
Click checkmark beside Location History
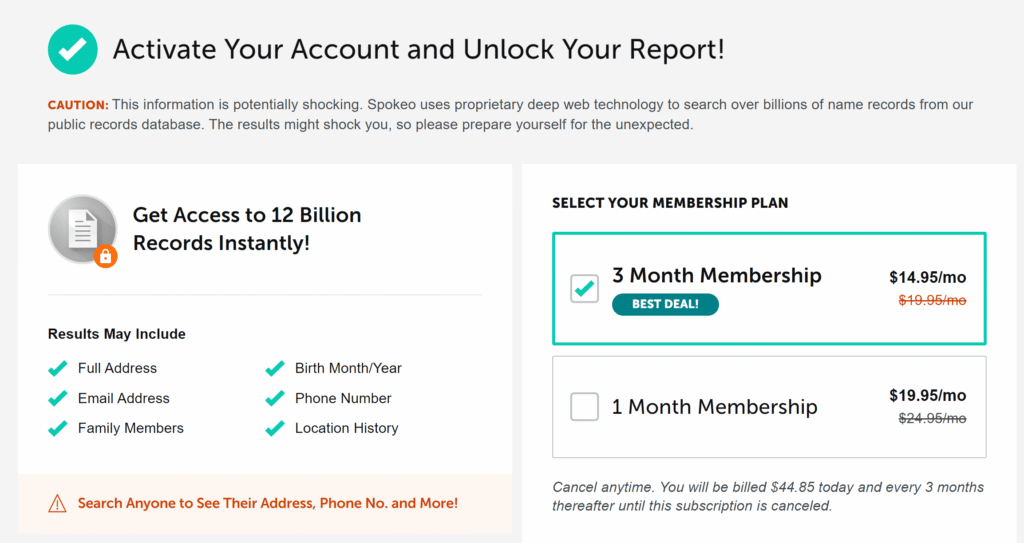(x=275, y=429)
